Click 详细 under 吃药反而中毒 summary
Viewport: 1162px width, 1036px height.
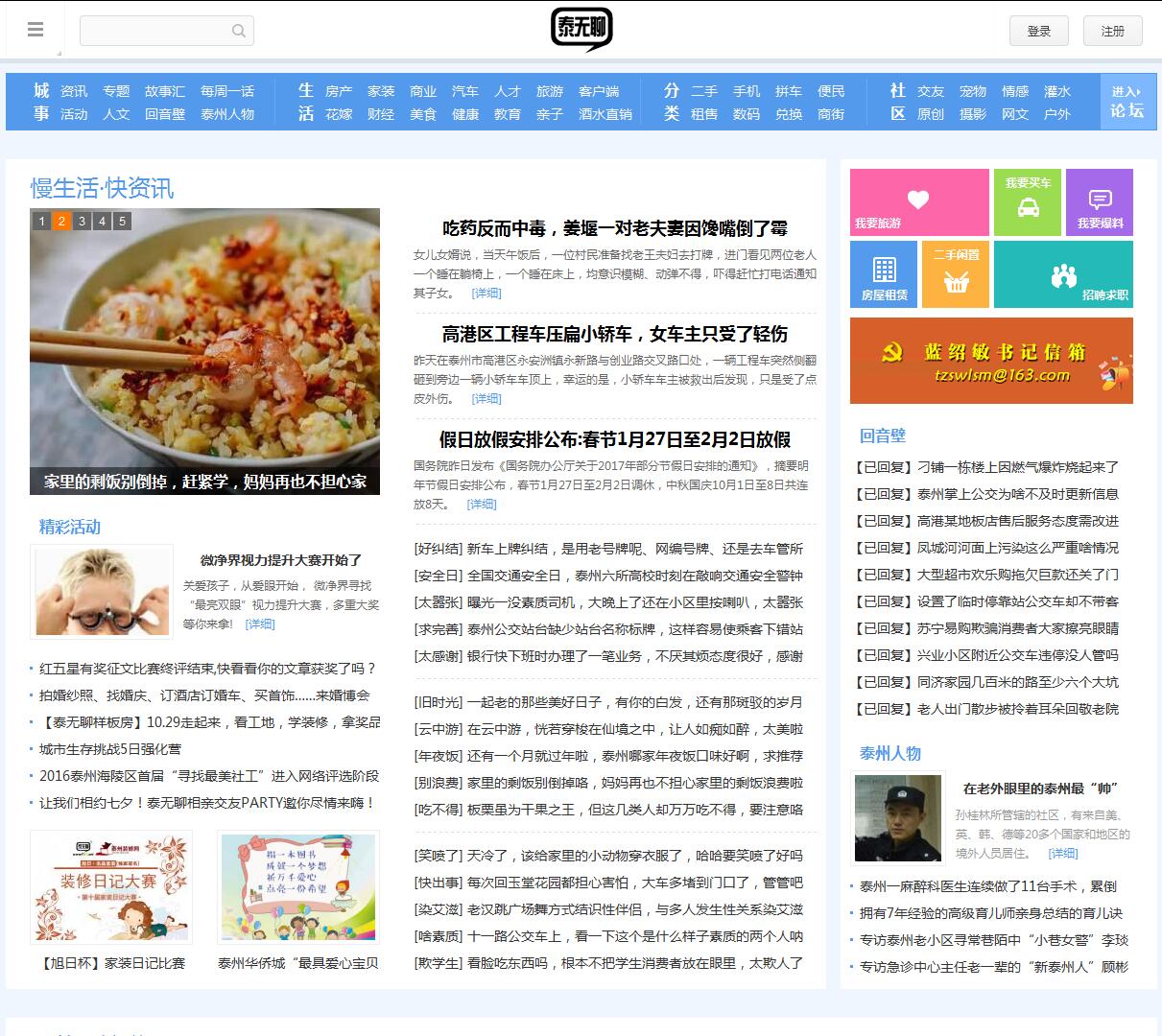click(486, 294)
